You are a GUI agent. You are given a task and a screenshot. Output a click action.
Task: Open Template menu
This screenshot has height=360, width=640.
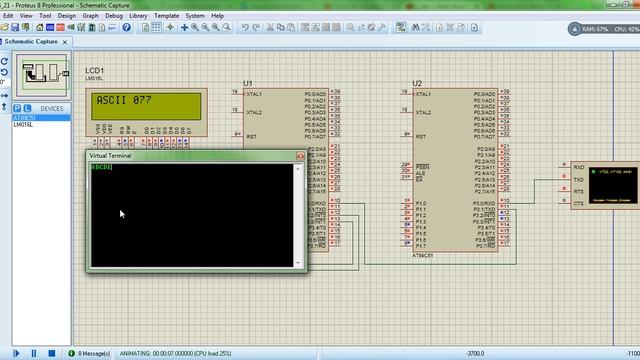[167, 16]
